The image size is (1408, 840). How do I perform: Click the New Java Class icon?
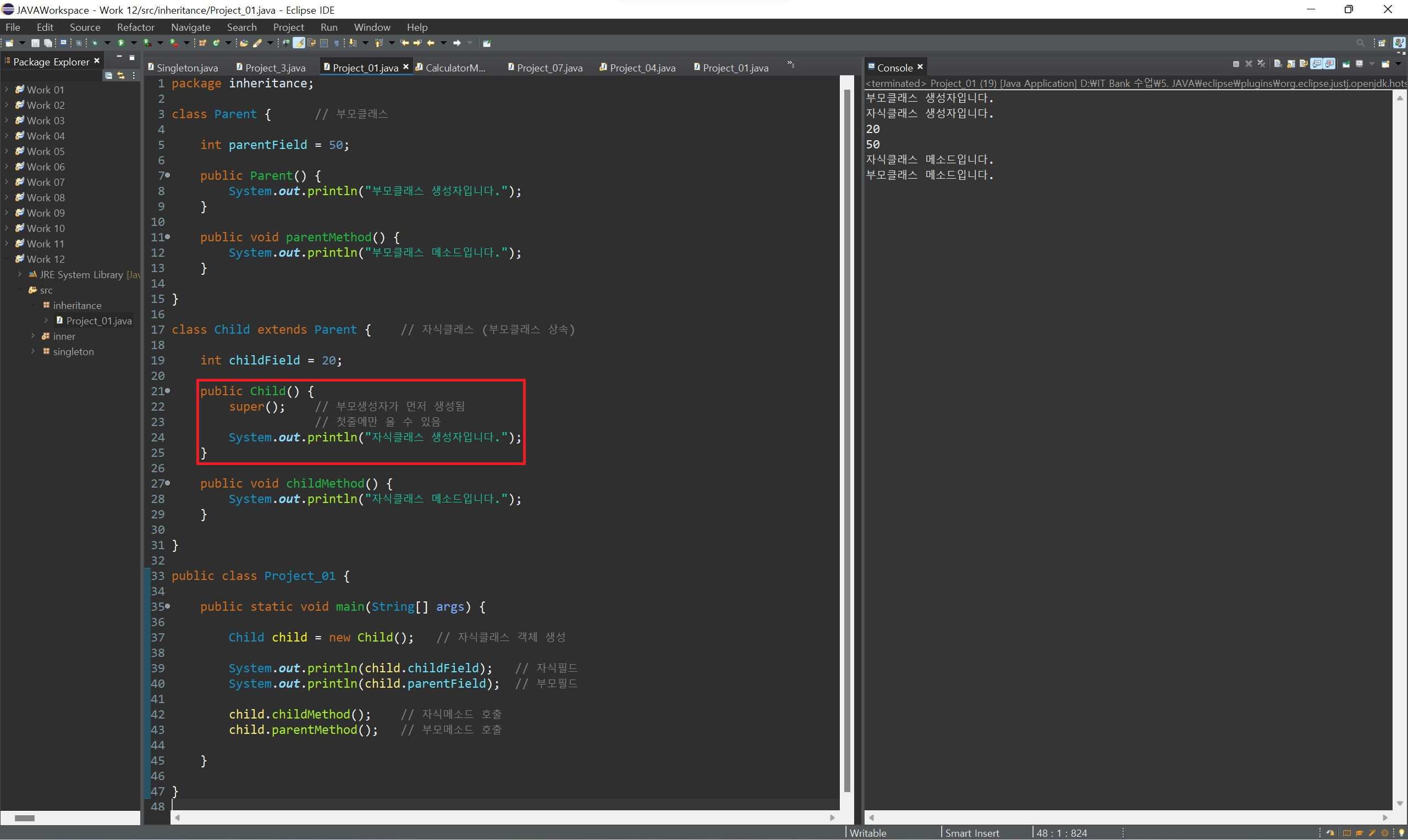coord(217,43)
